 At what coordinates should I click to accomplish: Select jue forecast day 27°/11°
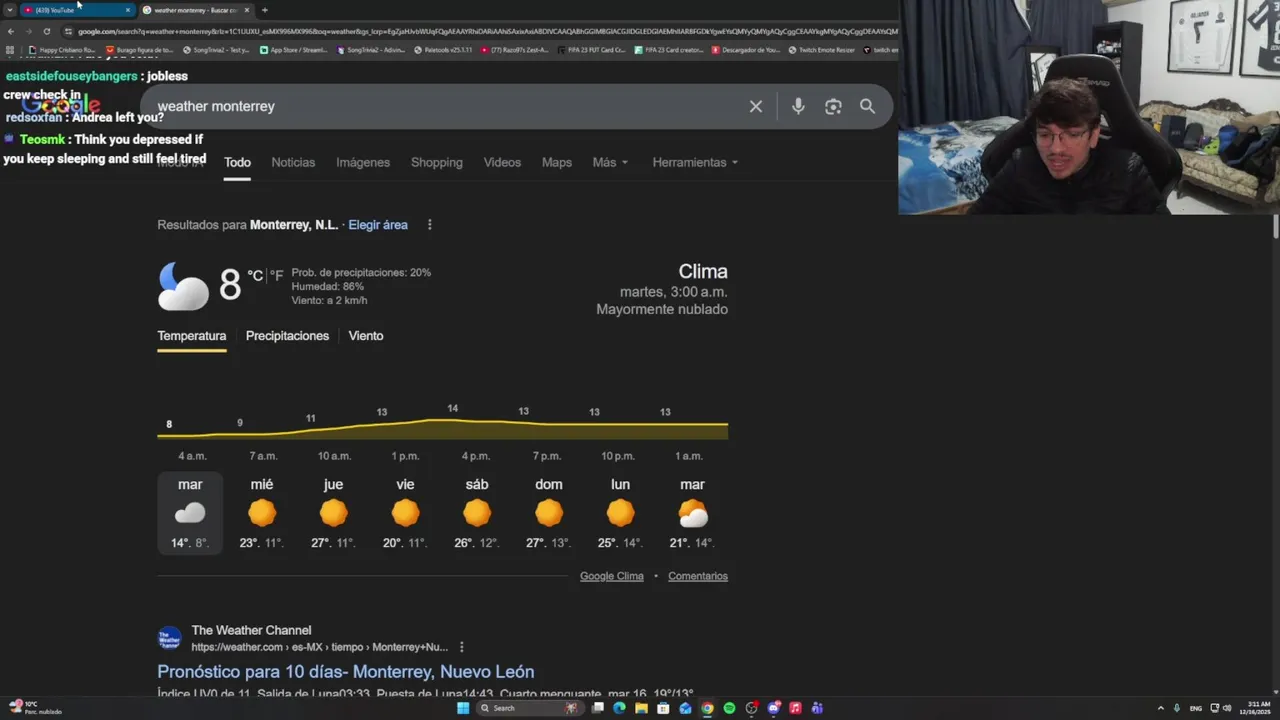[334, 513]
